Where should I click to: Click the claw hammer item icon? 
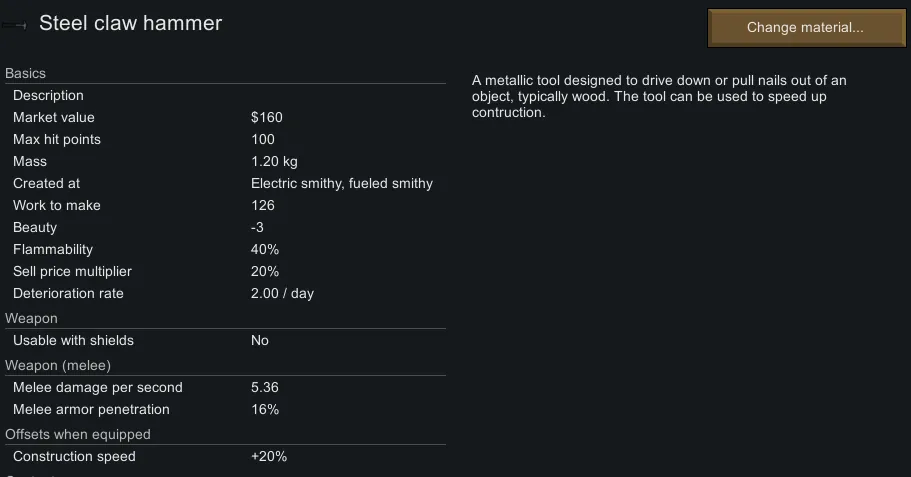pos(15,24)
